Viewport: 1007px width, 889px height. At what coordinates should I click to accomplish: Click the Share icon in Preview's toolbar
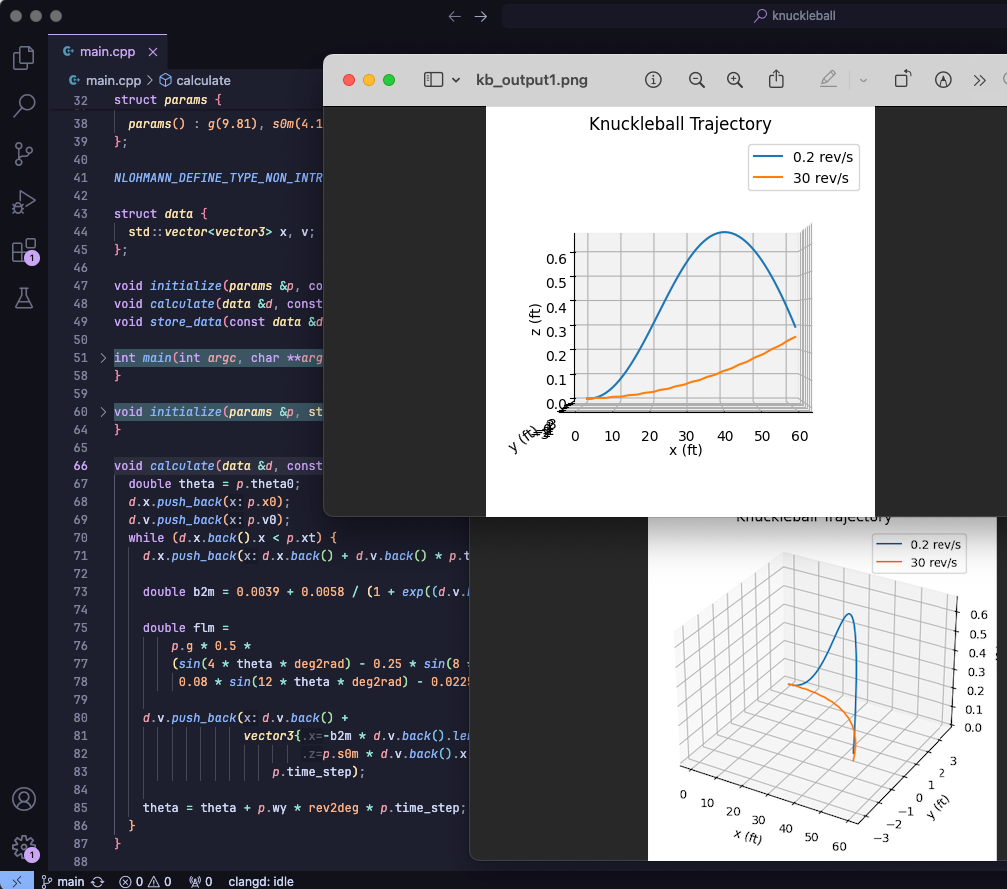click(777, 79)
